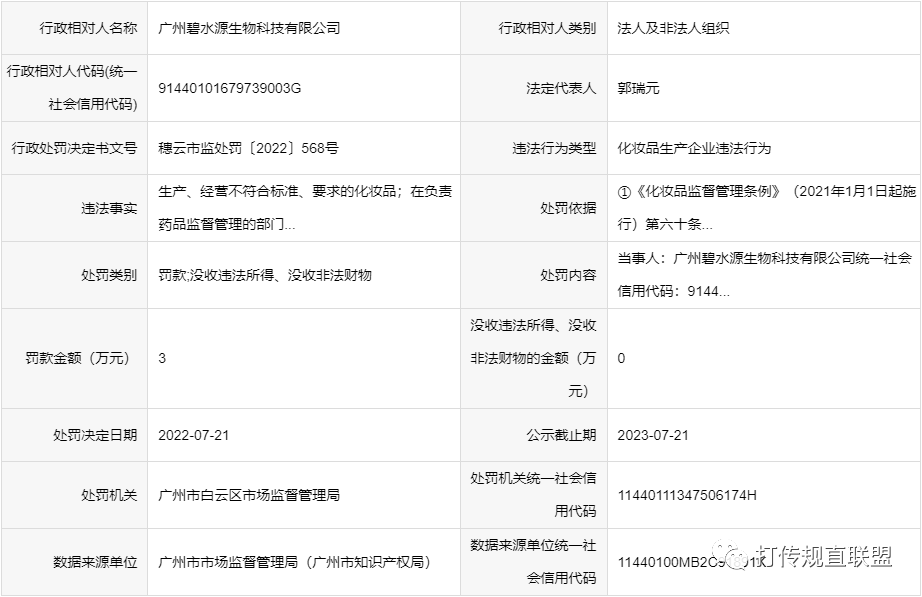Select the 处罚机关统一社会信用代码 label
This screenshot has height=597, width=922.
click(x=533, y=495)
